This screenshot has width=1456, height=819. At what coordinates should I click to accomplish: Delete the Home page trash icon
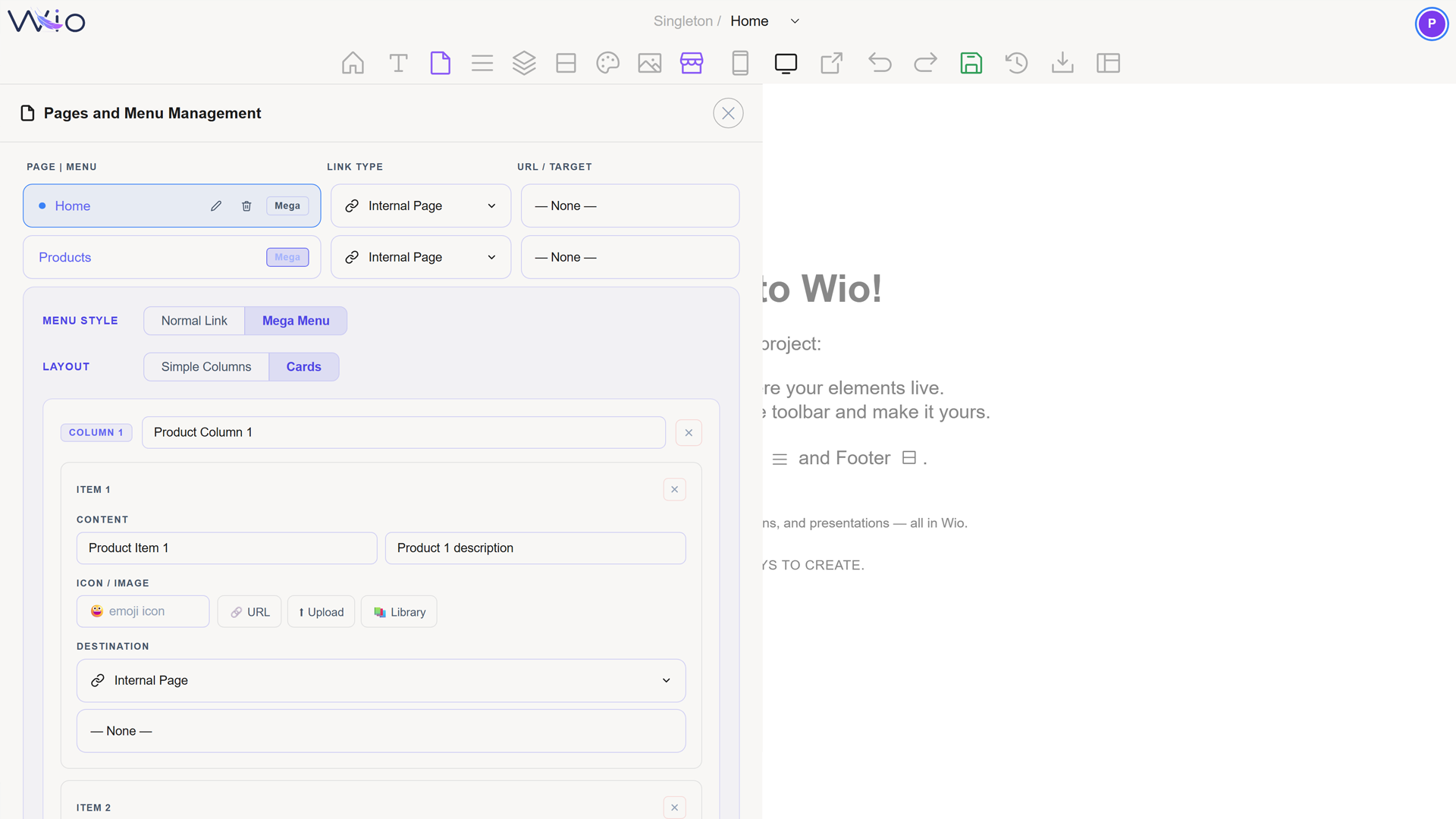[x=246, y=206]
